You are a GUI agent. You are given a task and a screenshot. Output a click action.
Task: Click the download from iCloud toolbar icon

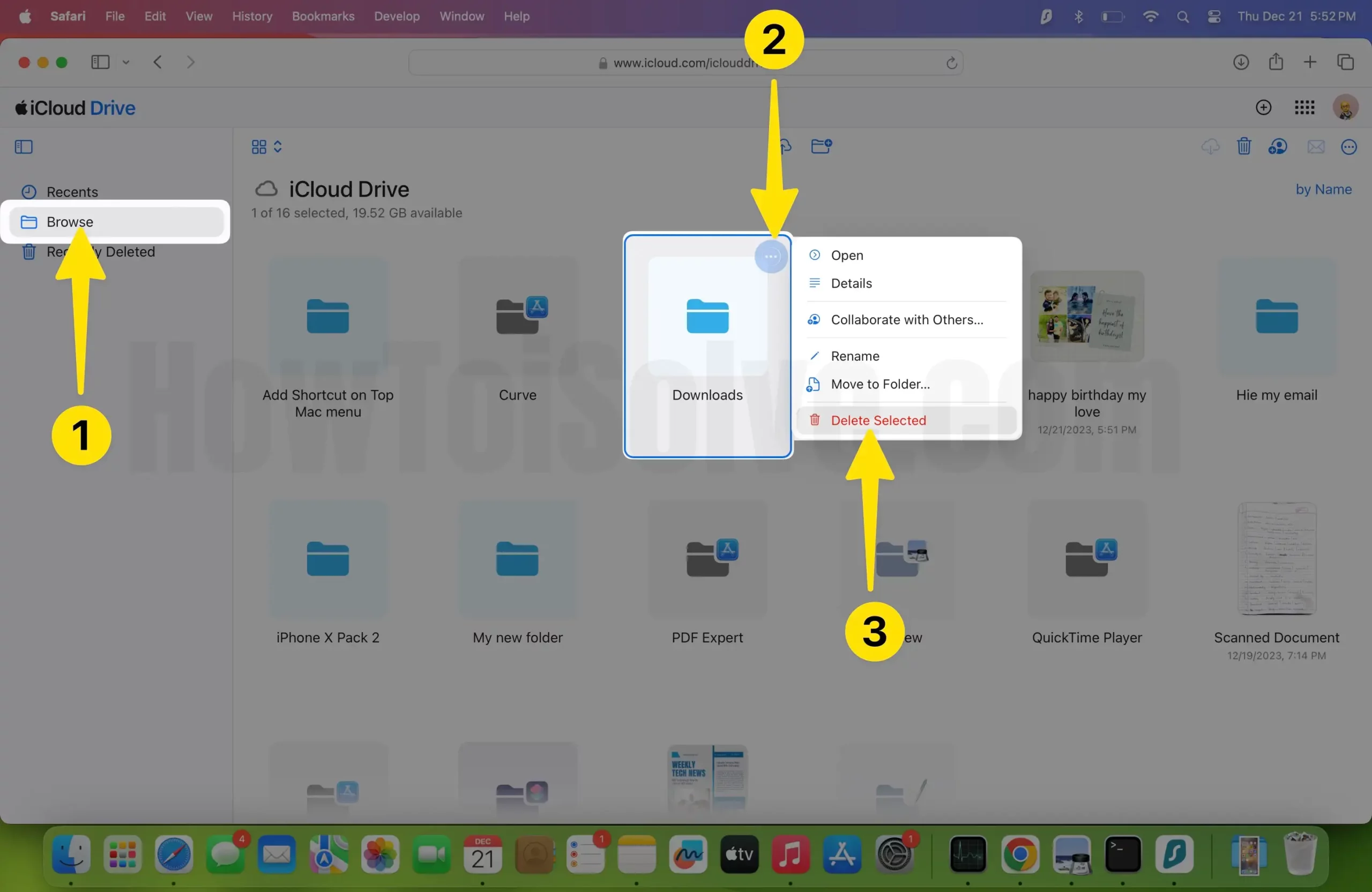click(1210, 147)
